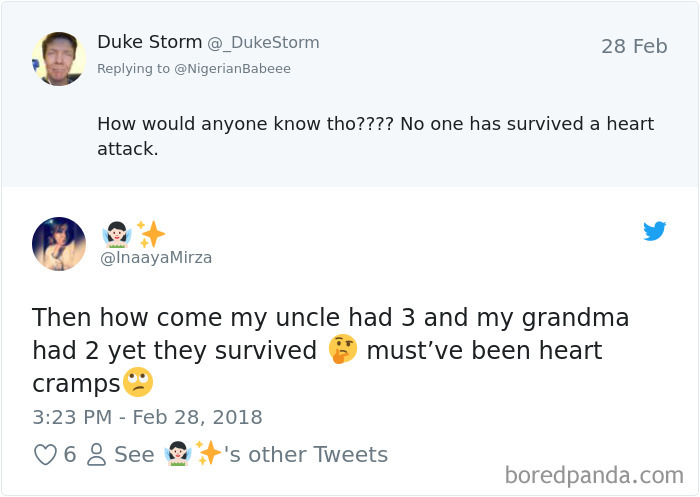Image resolution: width=700 pixels, height=497 pixels.
Task: Click the Duke Storm display name
Action: [x=149, y=42]
